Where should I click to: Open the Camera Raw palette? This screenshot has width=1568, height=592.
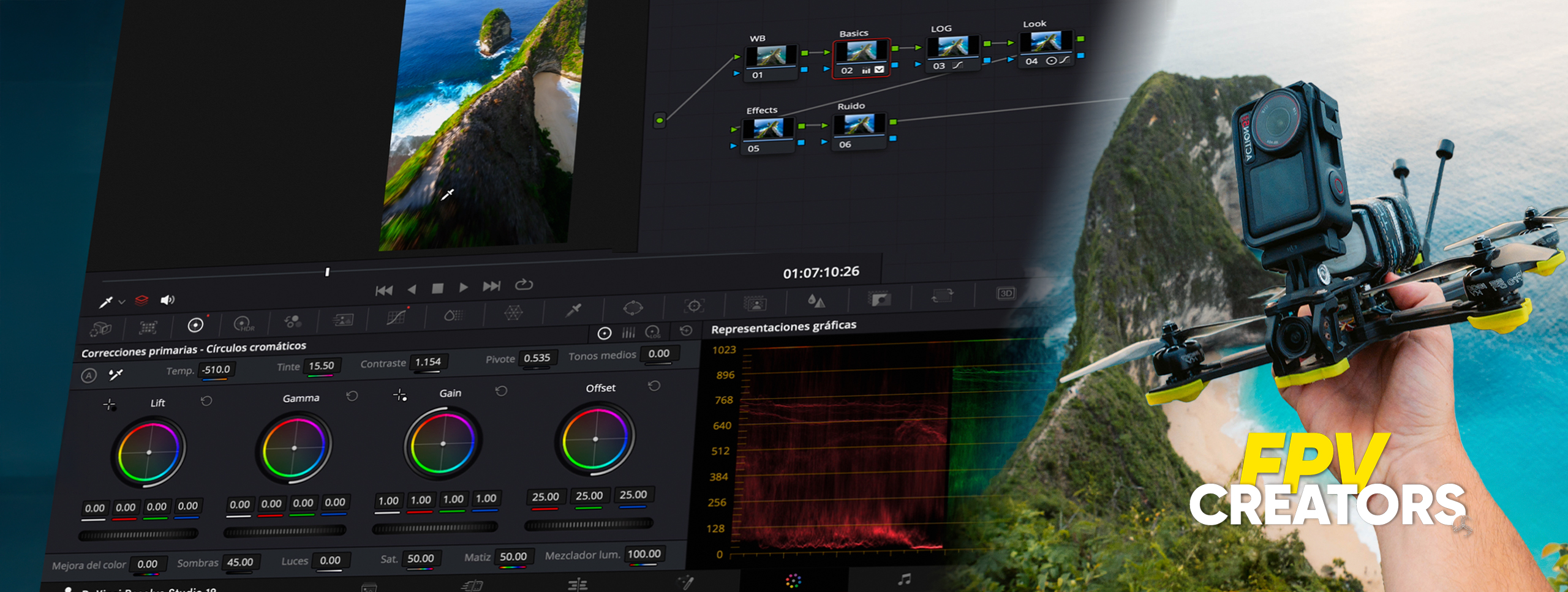(x=100, y=329)
